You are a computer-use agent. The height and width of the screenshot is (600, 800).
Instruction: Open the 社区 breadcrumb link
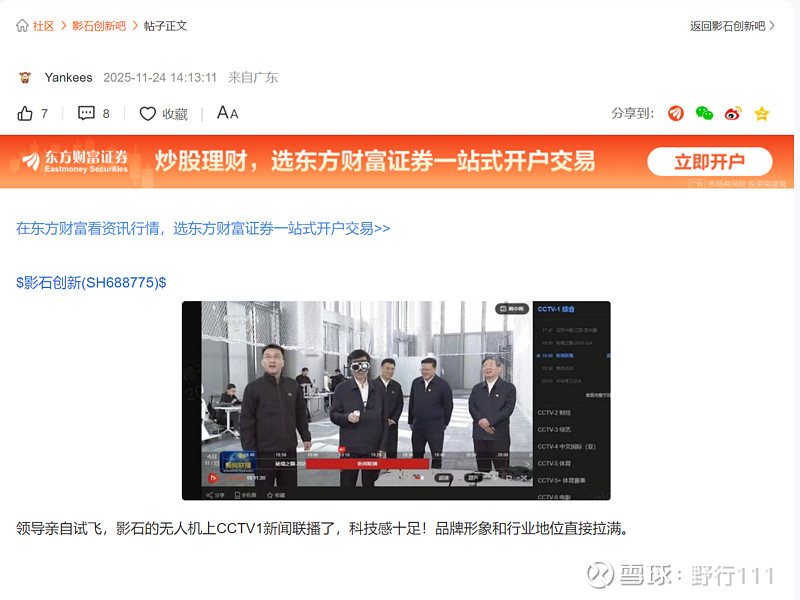[x=43, y=26]
